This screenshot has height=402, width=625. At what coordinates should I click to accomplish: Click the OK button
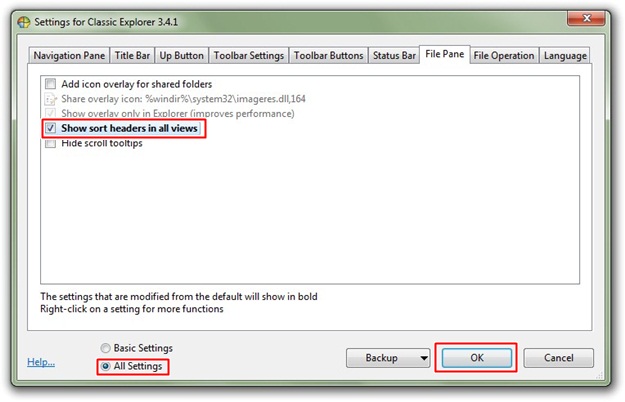click(477, 358)
